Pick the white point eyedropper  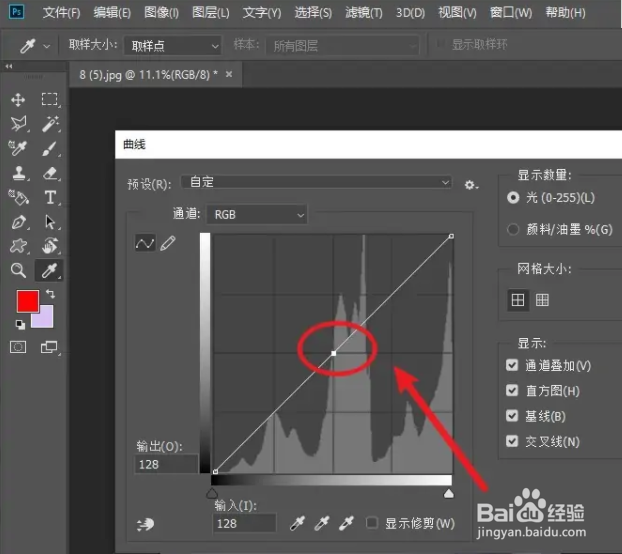pos(346,523)
